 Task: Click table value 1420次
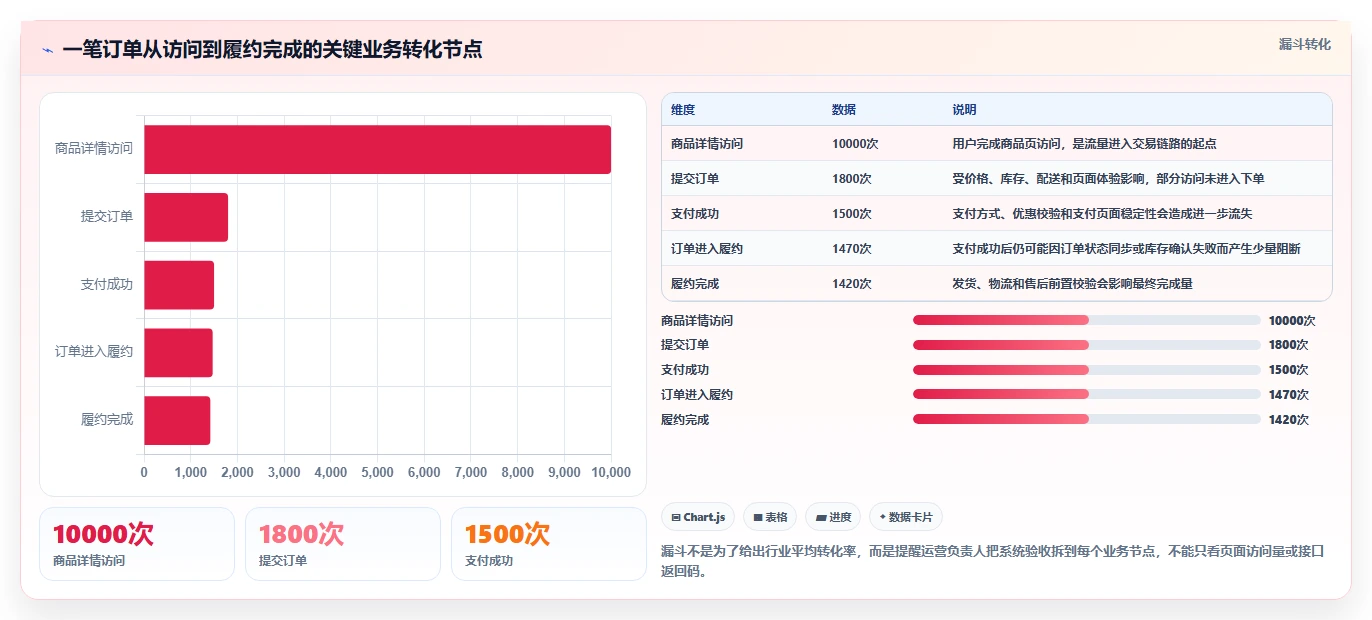[x=852, y=284]
